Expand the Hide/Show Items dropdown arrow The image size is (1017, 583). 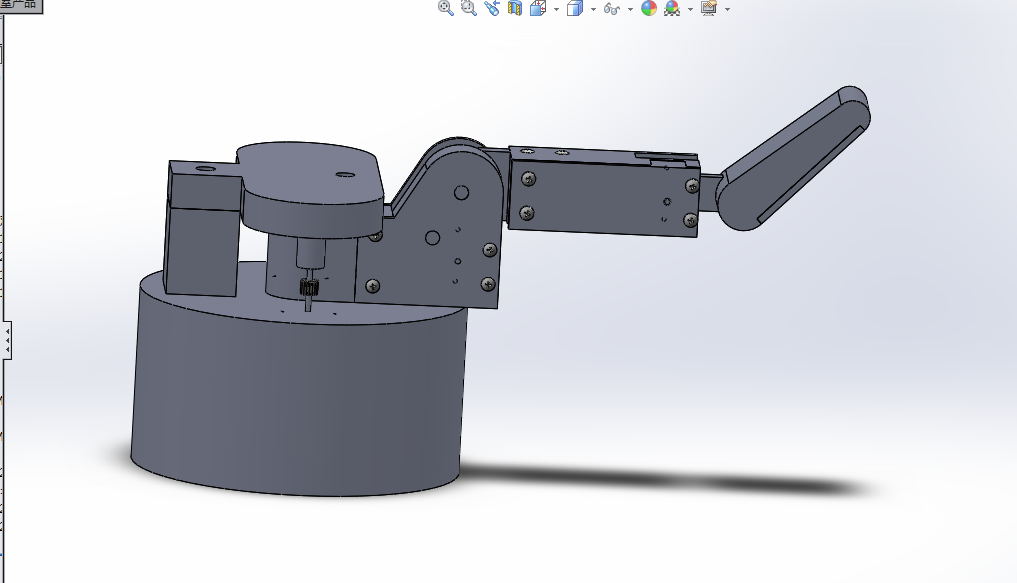[630, 9]
